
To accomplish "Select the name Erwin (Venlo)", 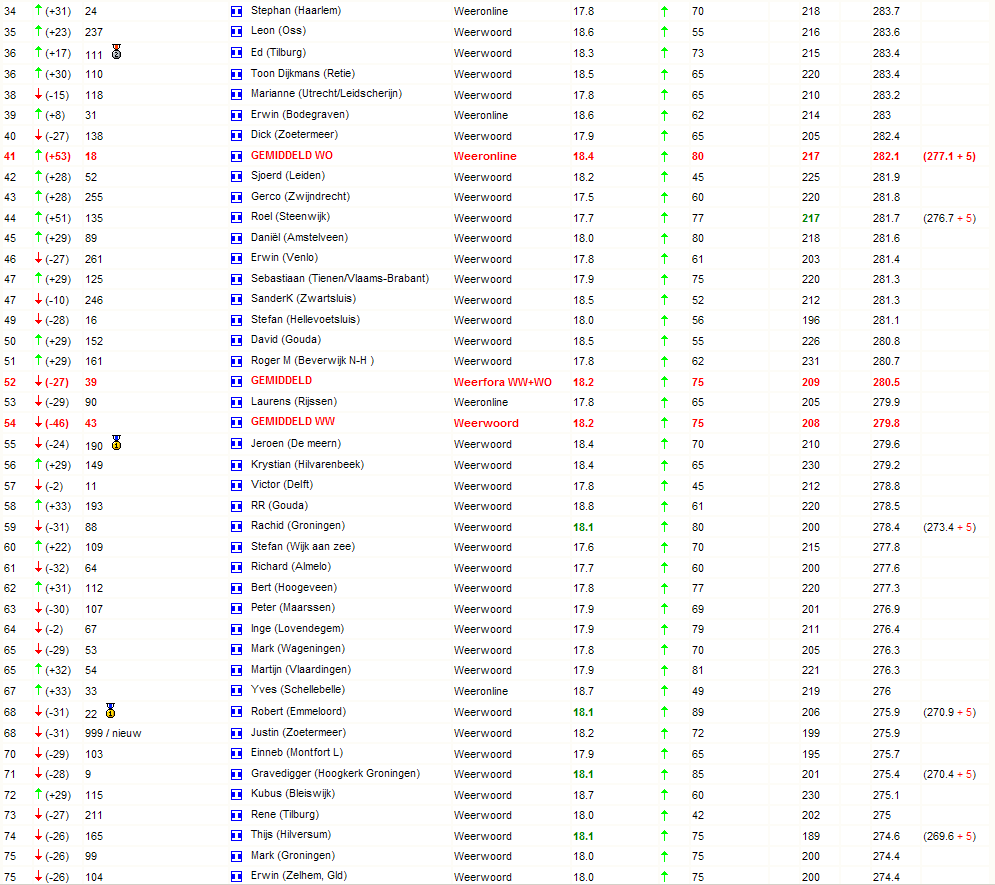I will 284,258.
